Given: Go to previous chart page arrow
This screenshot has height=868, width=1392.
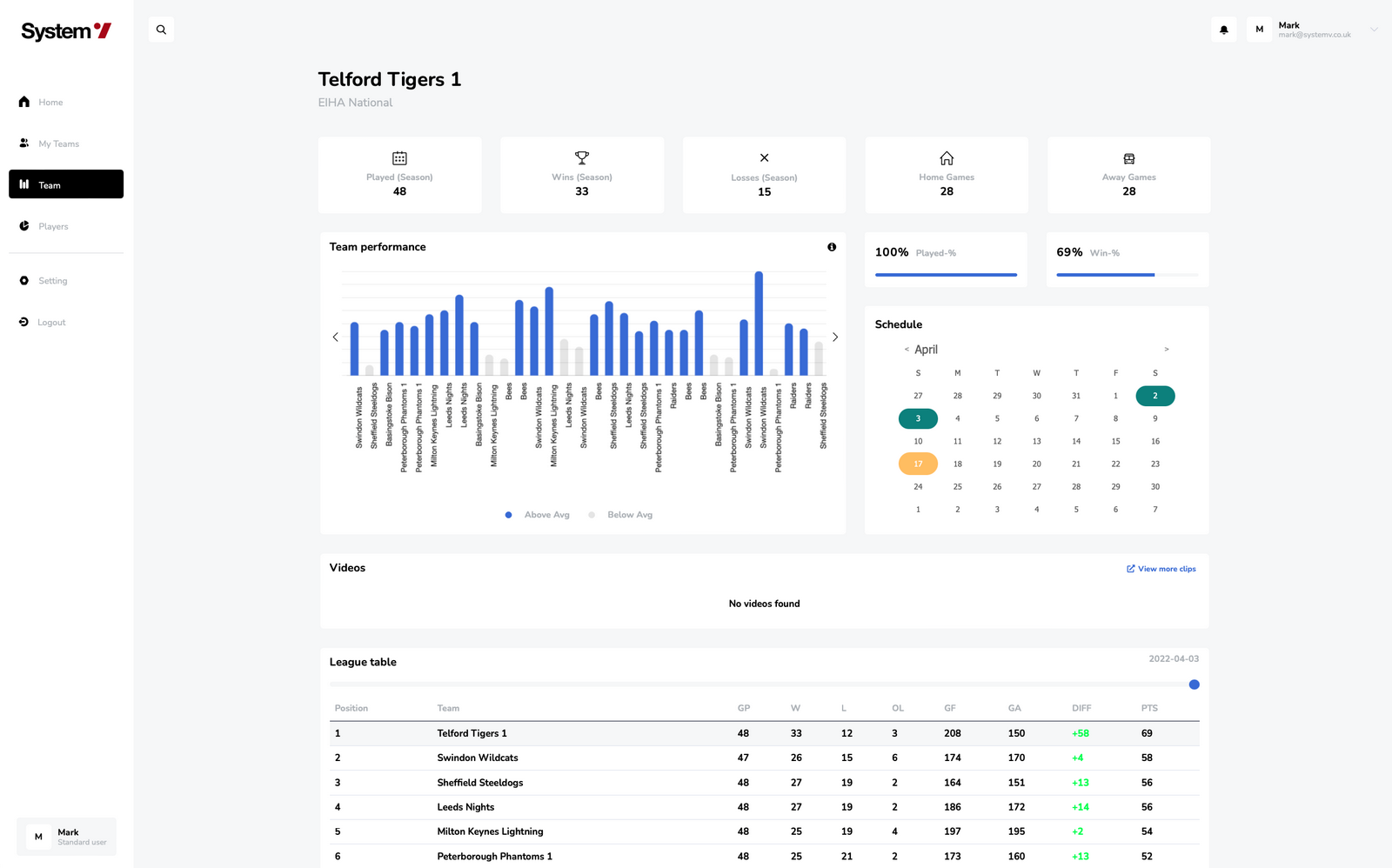Looking at the screenshot, I should click(x=335, y=337).
